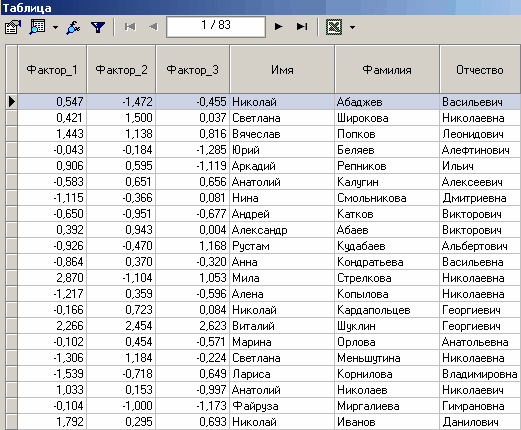
Task: Select surname Широкова
Action: coord(363,118)
